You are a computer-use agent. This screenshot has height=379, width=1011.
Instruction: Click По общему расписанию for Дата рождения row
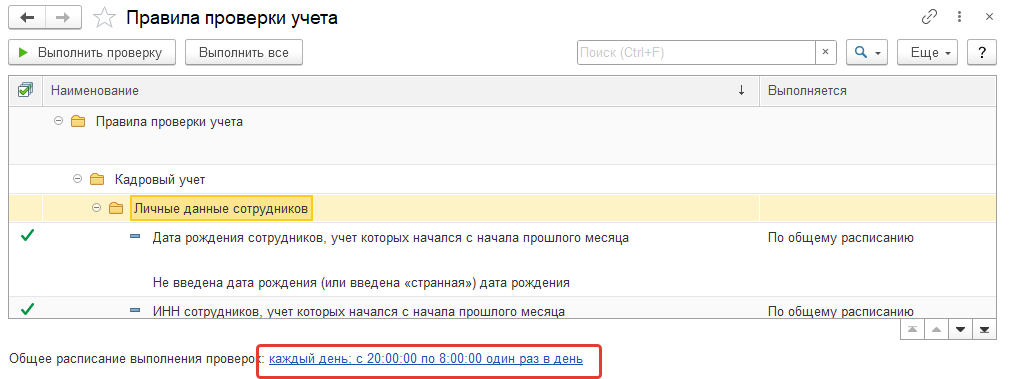841,238
